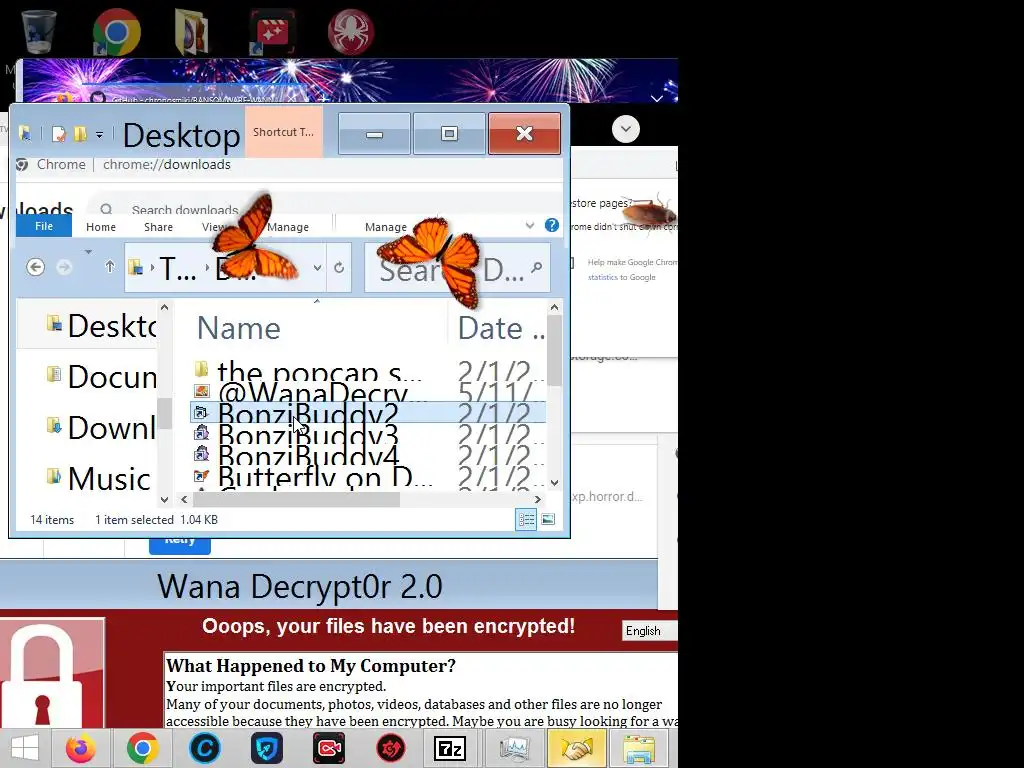Click the blue Help question mark icon
Screen dimensions: 1024x768
click(552, 225)
